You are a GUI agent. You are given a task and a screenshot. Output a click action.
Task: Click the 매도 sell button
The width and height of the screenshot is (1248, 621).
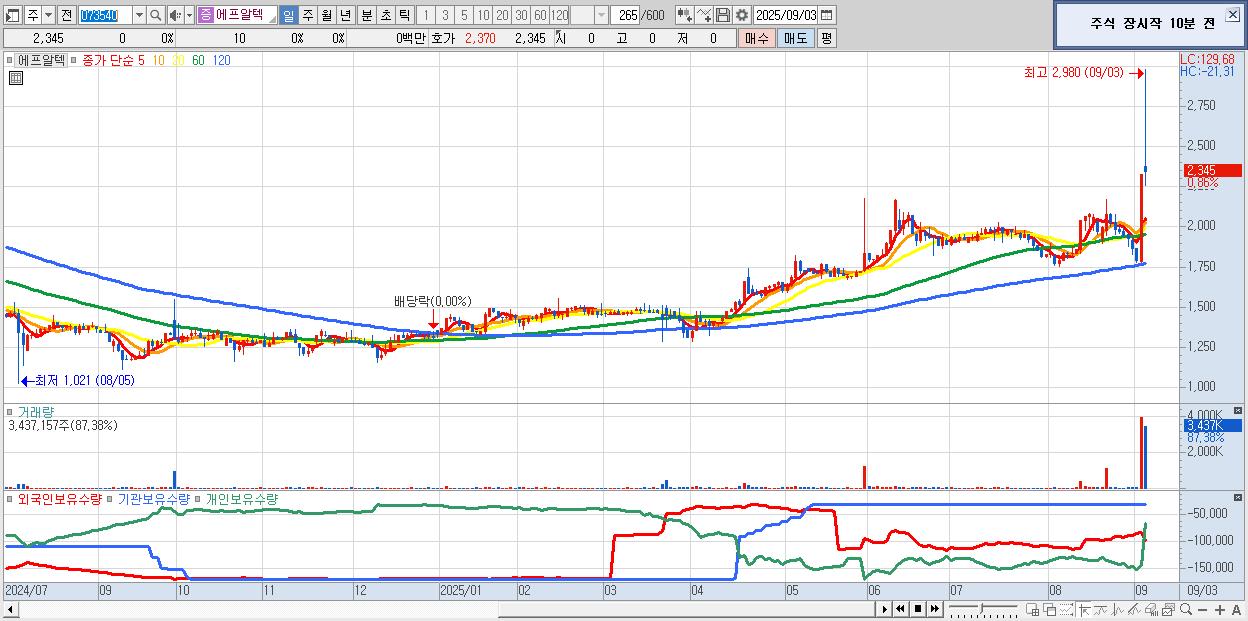(x=795, y=38)
